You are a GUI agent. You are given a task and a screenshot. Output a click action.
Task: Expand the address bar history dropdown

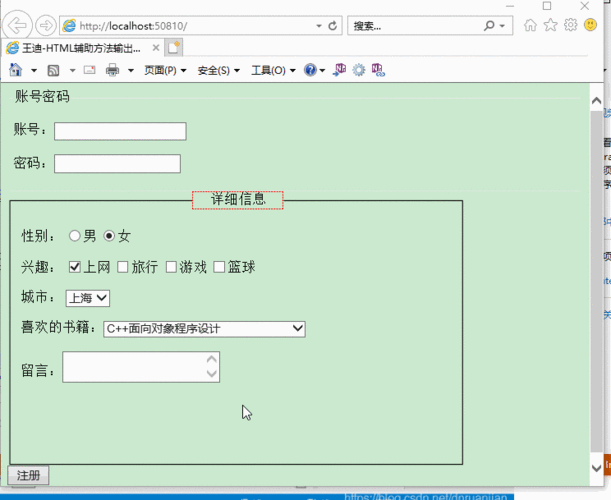(x=319, y=26)
